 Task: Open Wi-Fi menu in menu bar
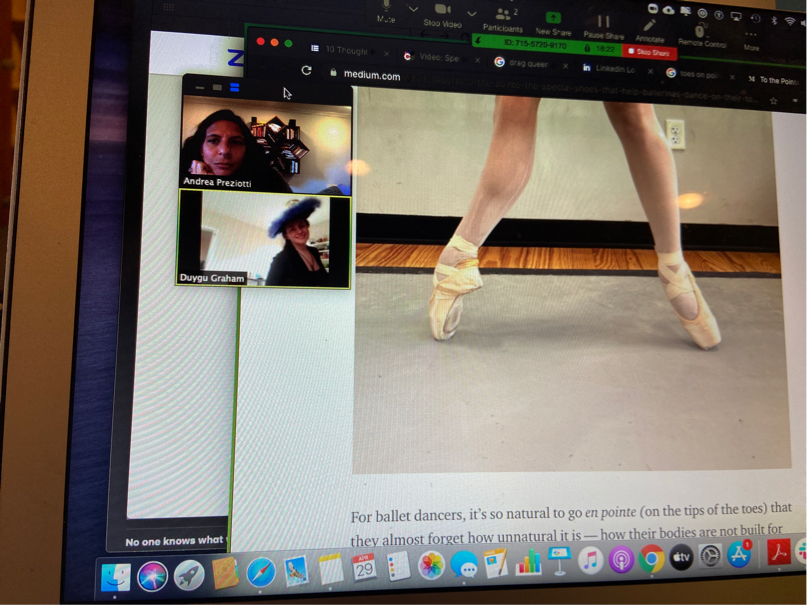pos(790,21)
